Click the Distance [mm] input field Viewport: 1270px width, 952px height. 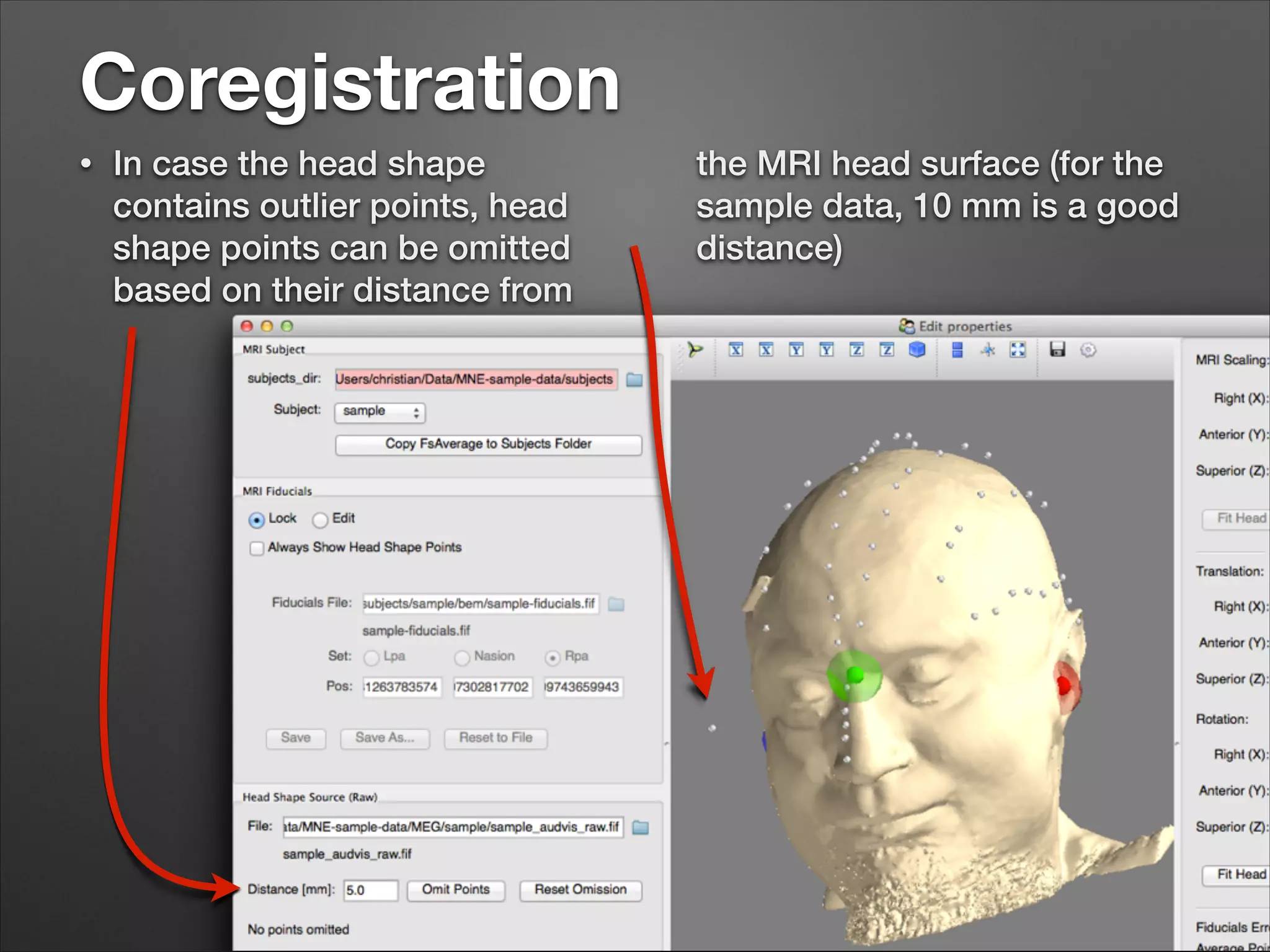pyautogui.click(x=370, y=891)
